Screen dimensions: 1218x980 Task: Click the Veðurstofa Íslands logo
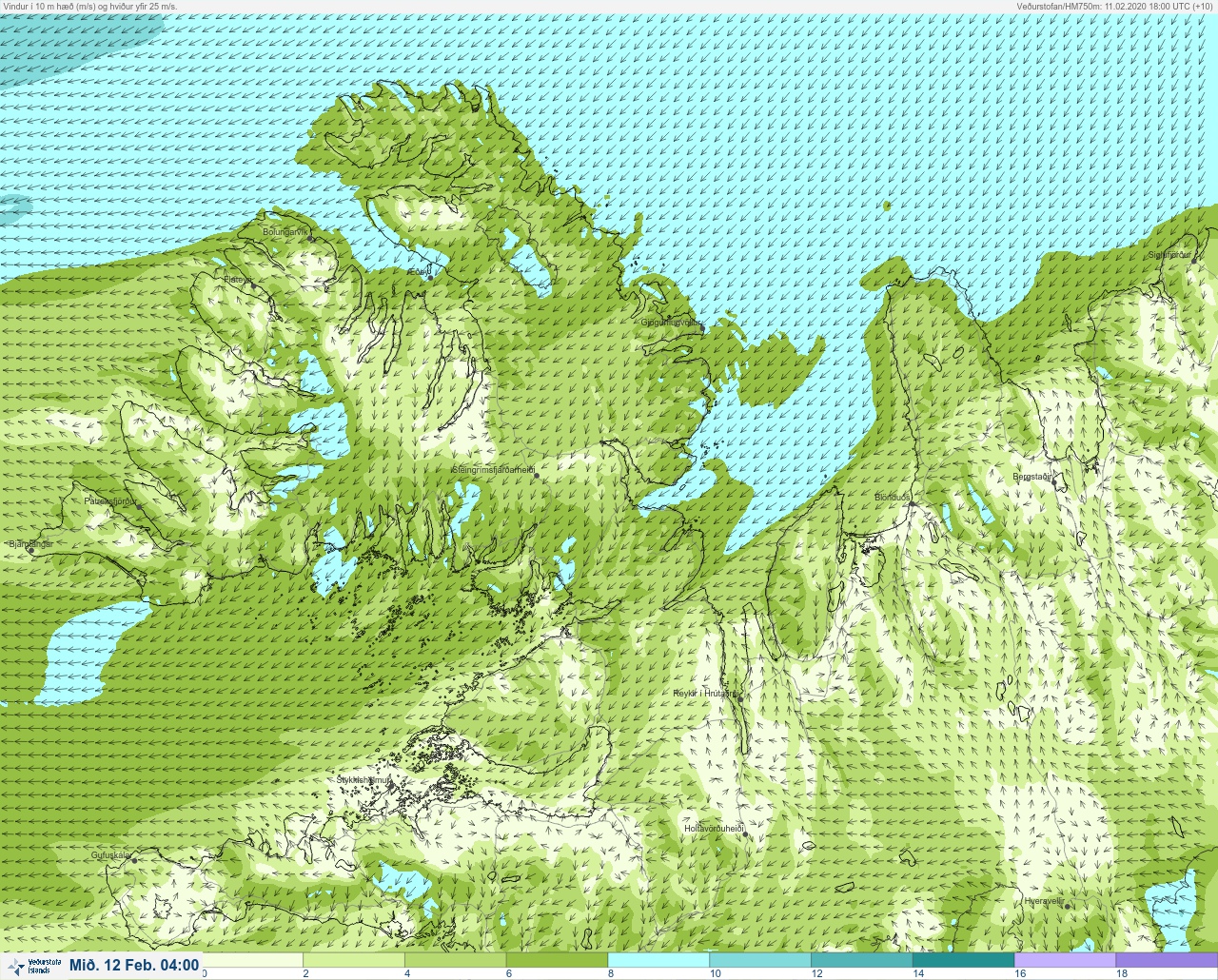[x=32, y=966]
